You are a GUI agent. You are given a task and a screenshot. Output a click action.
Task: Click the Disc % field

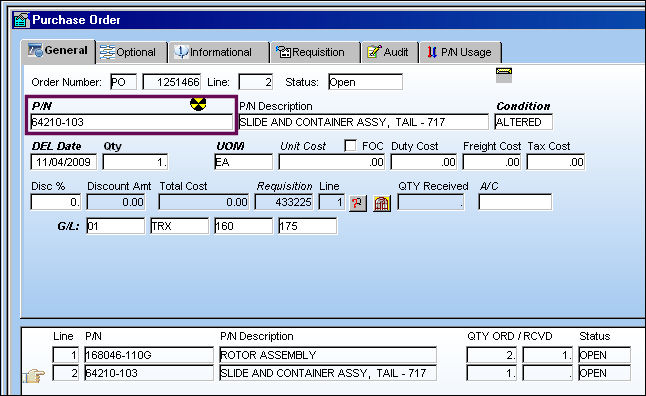click(56, 202)
